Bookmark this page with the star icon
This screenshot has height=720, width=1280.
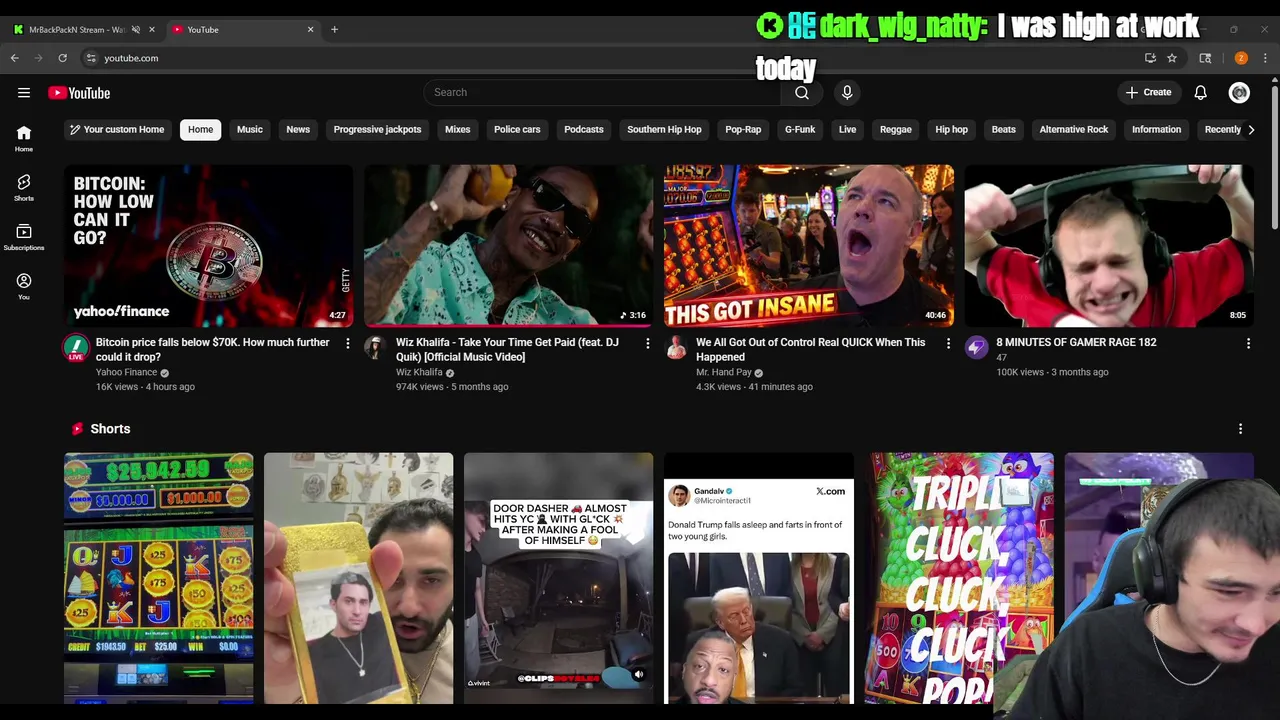pos(1171,58)
